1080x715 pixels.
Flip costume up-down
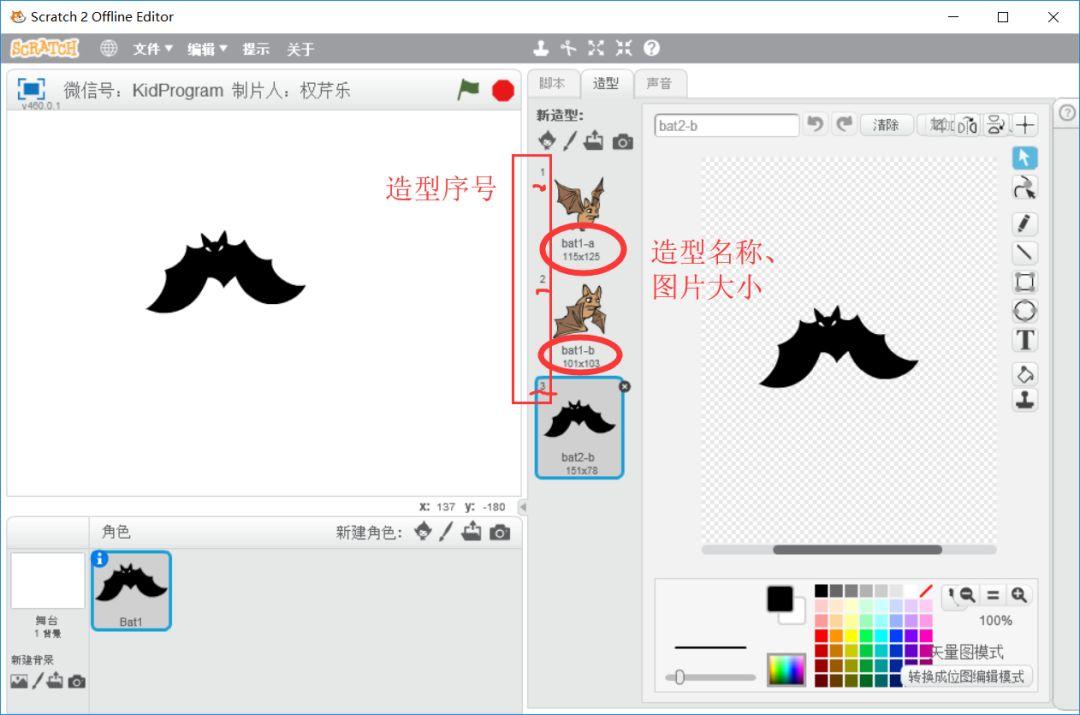click(x=995, y=125)
